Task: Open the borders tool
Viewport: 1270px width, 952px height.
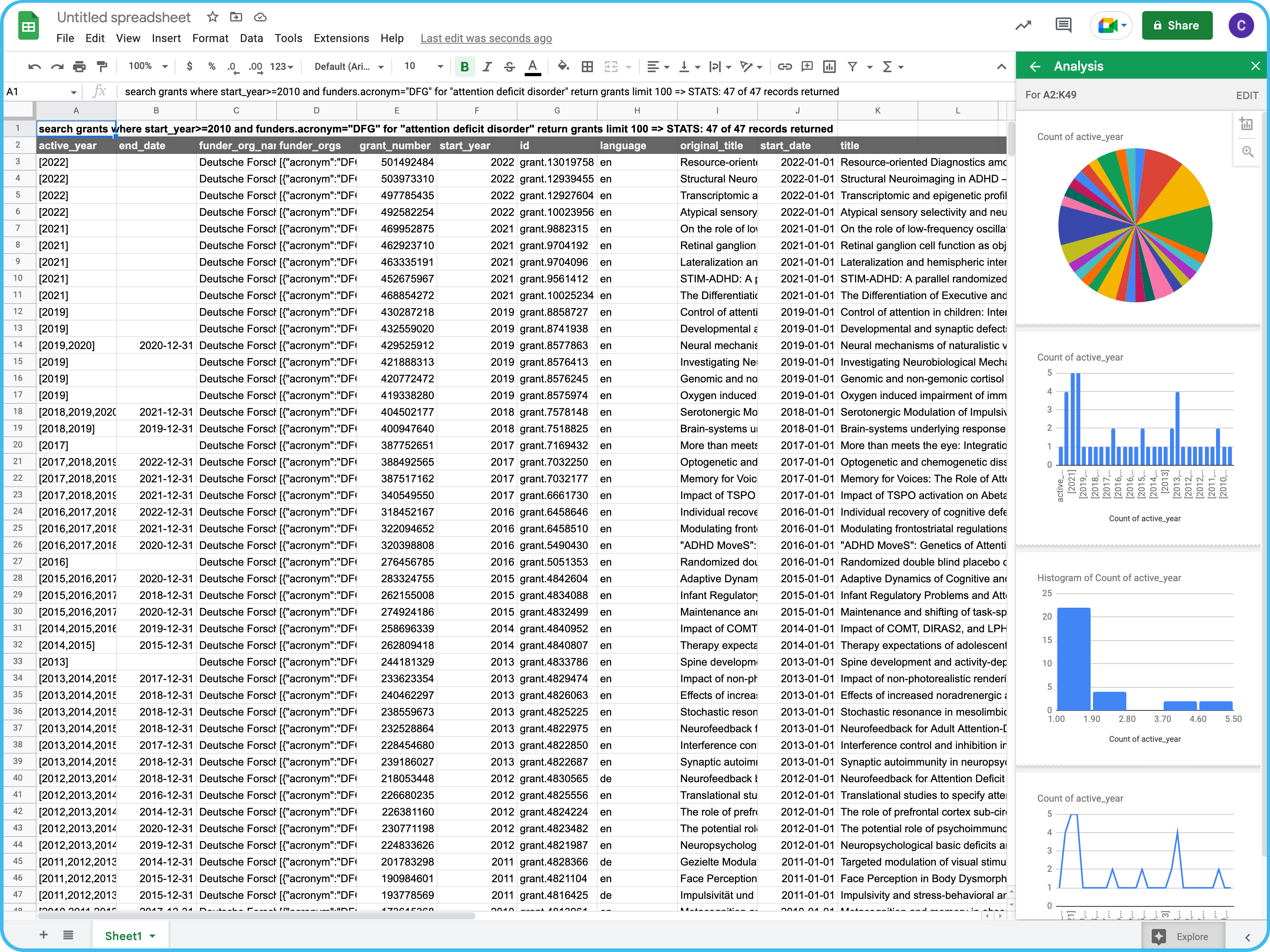Action: tap(587, 67)
